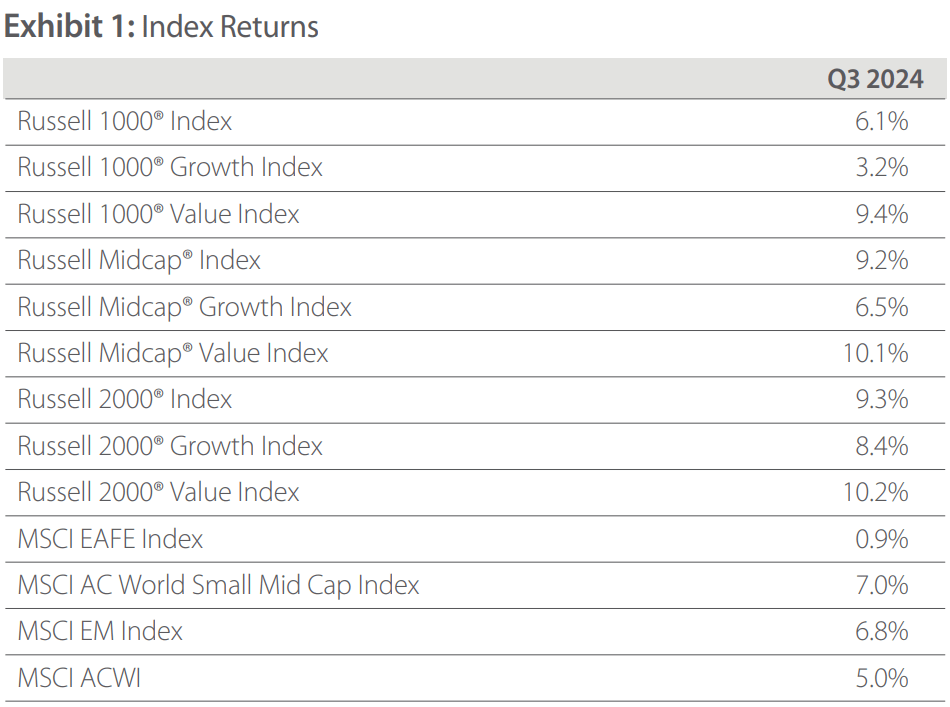Select the MSCI EAFE Index label
The width and height of the screenshot is (950, 707).
coord(110,539)
